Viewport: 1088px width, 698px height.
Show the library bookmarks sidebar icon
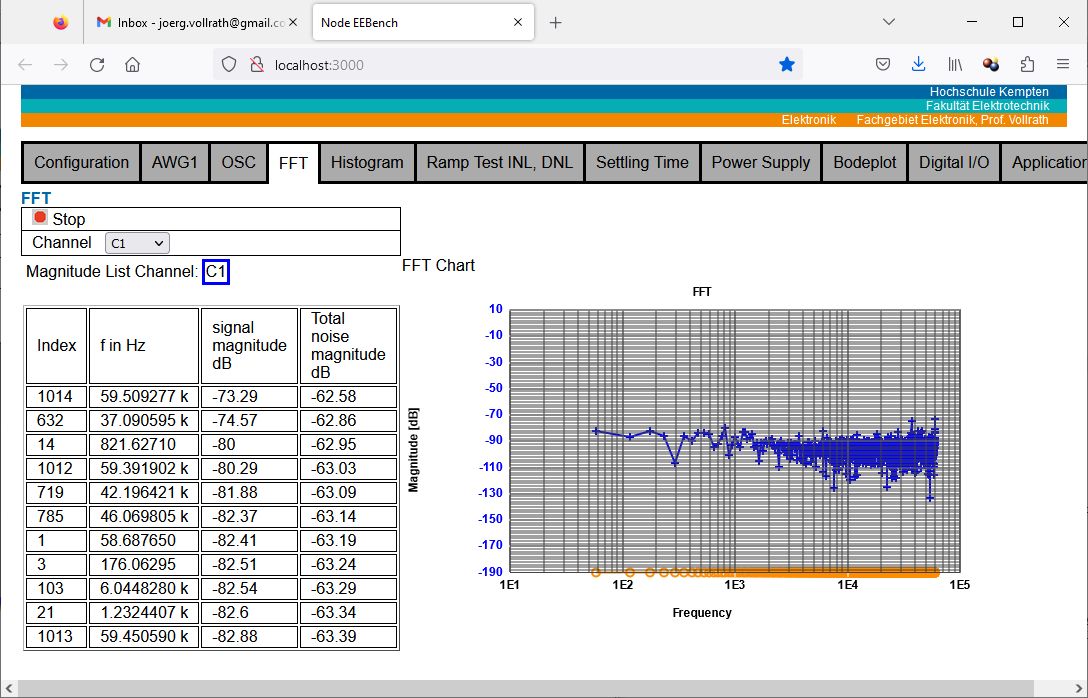pyautogui.click(x=955, y=65)
